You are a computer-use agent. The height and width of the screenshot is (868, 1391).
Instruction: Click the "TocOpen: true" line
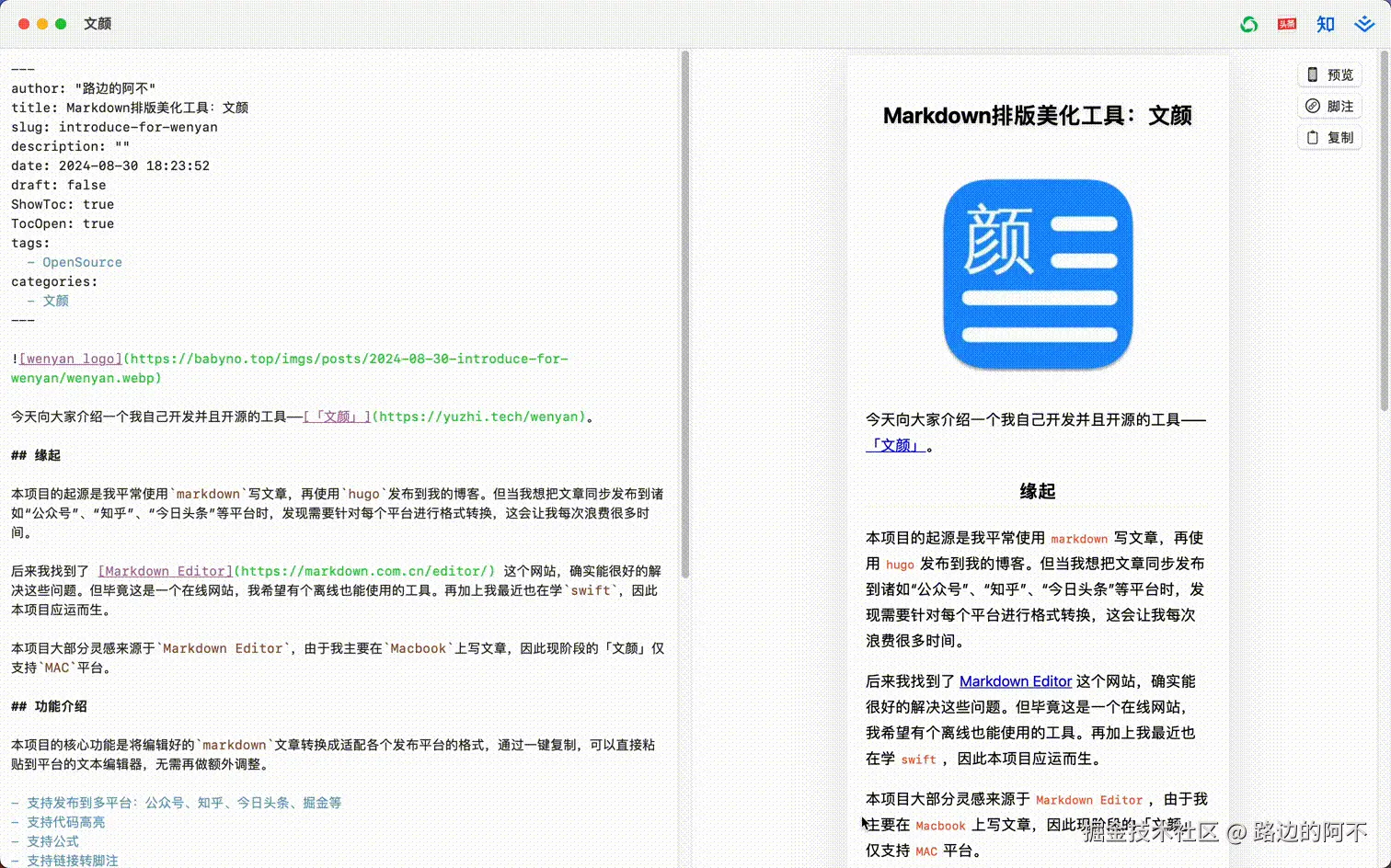[x=63, y=223]
